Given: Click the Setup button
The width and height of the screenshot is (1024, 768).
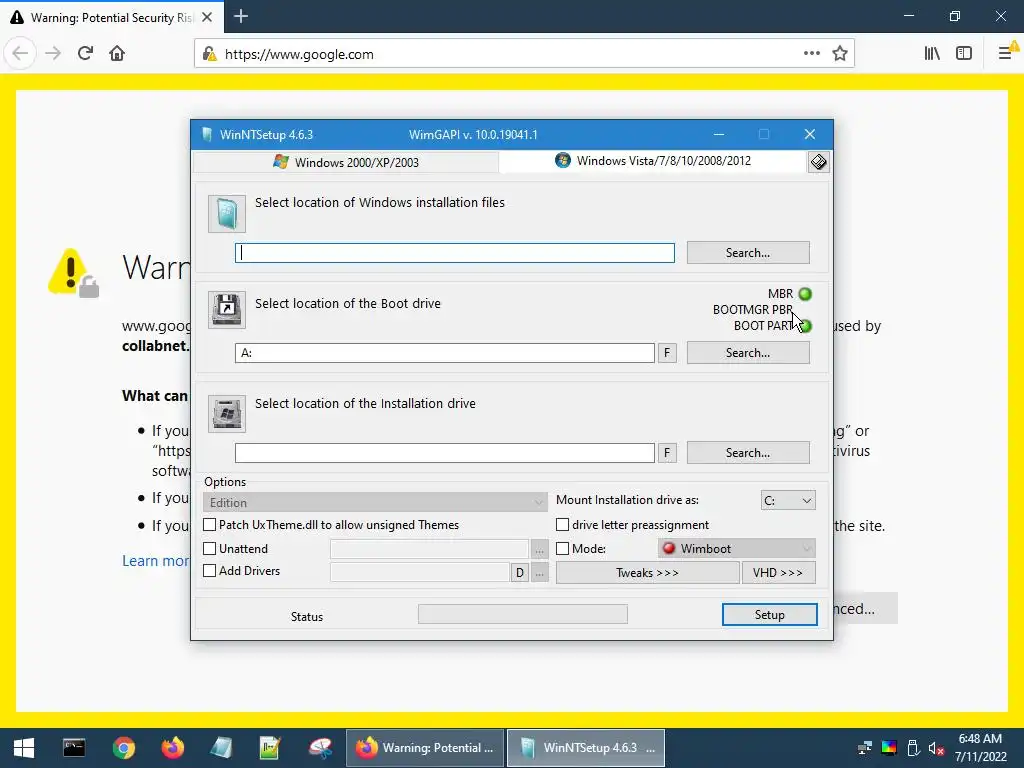Looking at the screenshot, I should point(769,615).
